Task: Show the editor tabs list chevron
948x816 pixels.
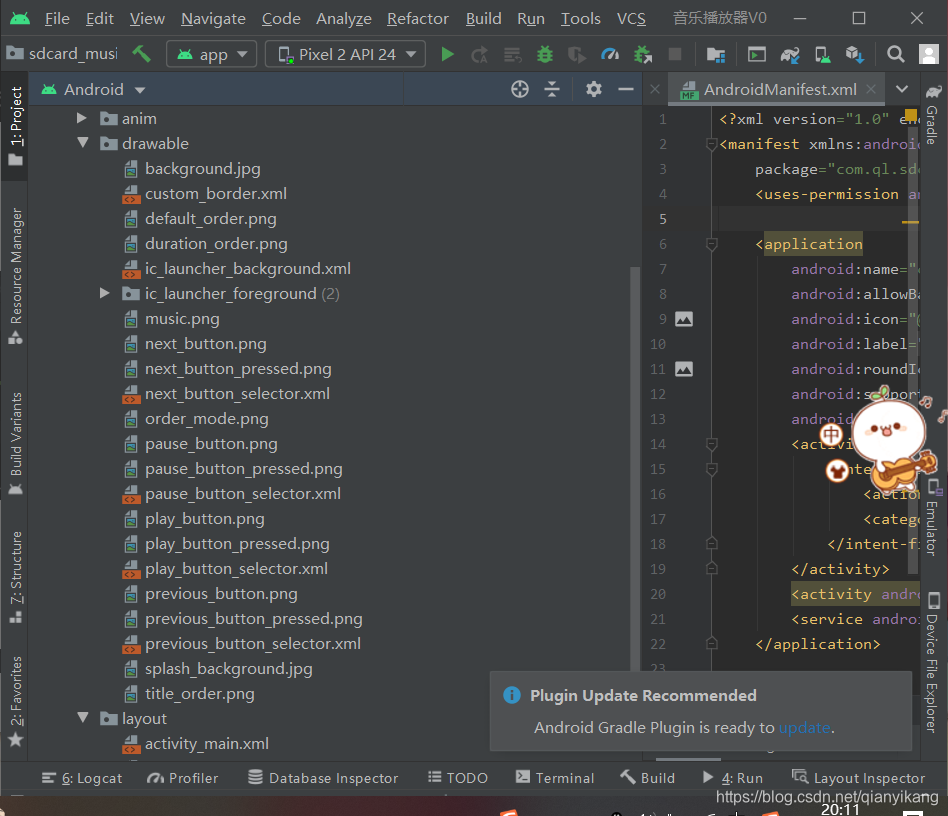Action: point(901,89)
